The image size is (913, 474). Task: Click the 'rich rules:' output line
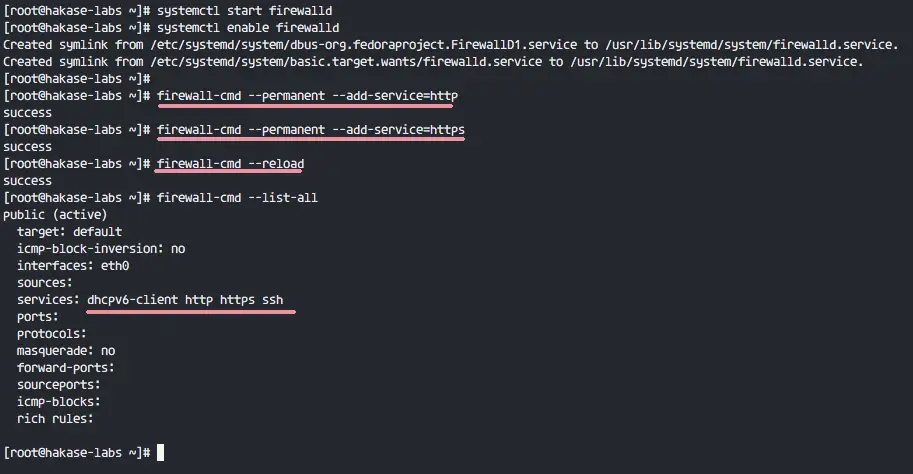[x=55, y=419]
